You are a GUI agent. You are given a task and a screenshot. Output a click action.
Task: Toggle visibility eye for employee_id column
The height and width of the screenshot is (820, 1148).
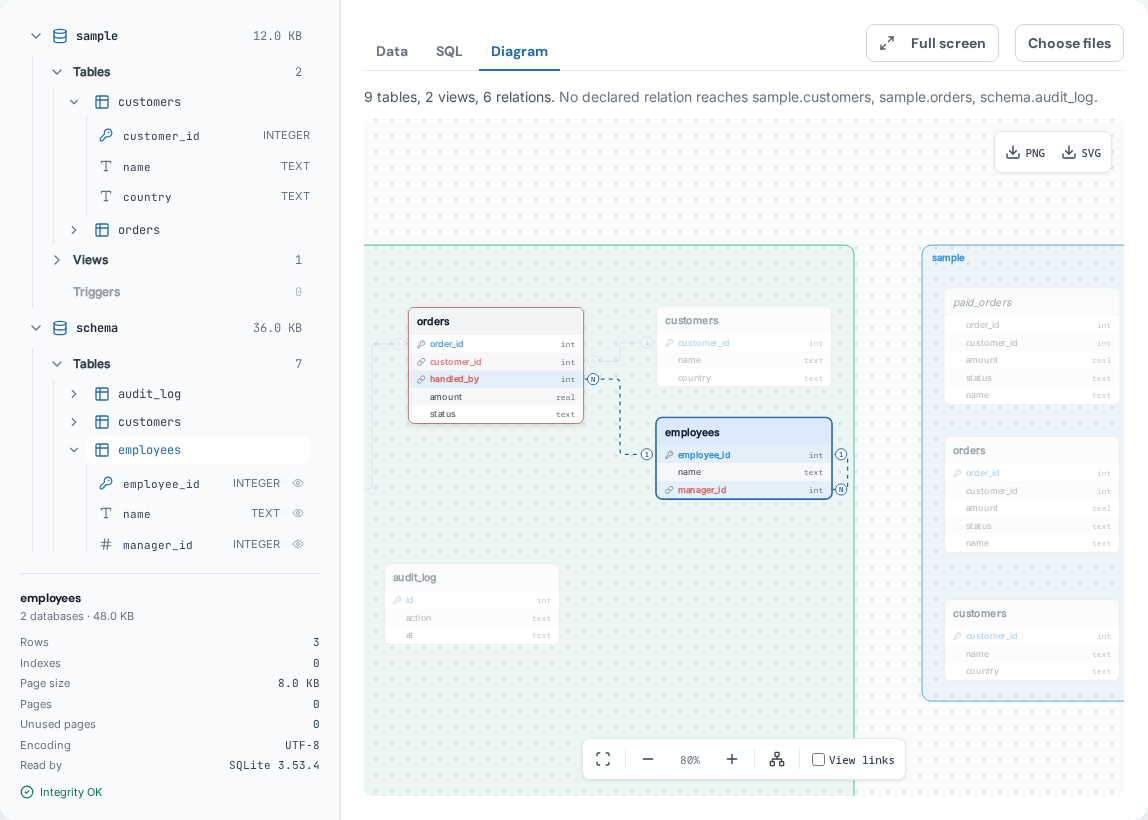(x=298, y=483)
